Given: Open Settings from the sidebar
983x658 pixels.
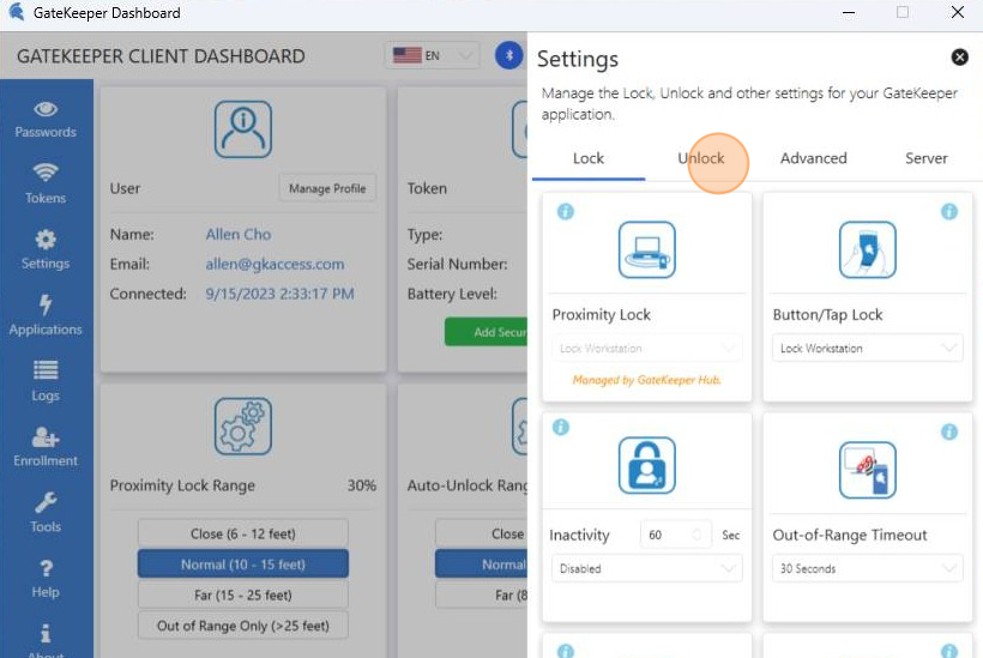Looking at the screenshot, I should [x=46, y=249].
